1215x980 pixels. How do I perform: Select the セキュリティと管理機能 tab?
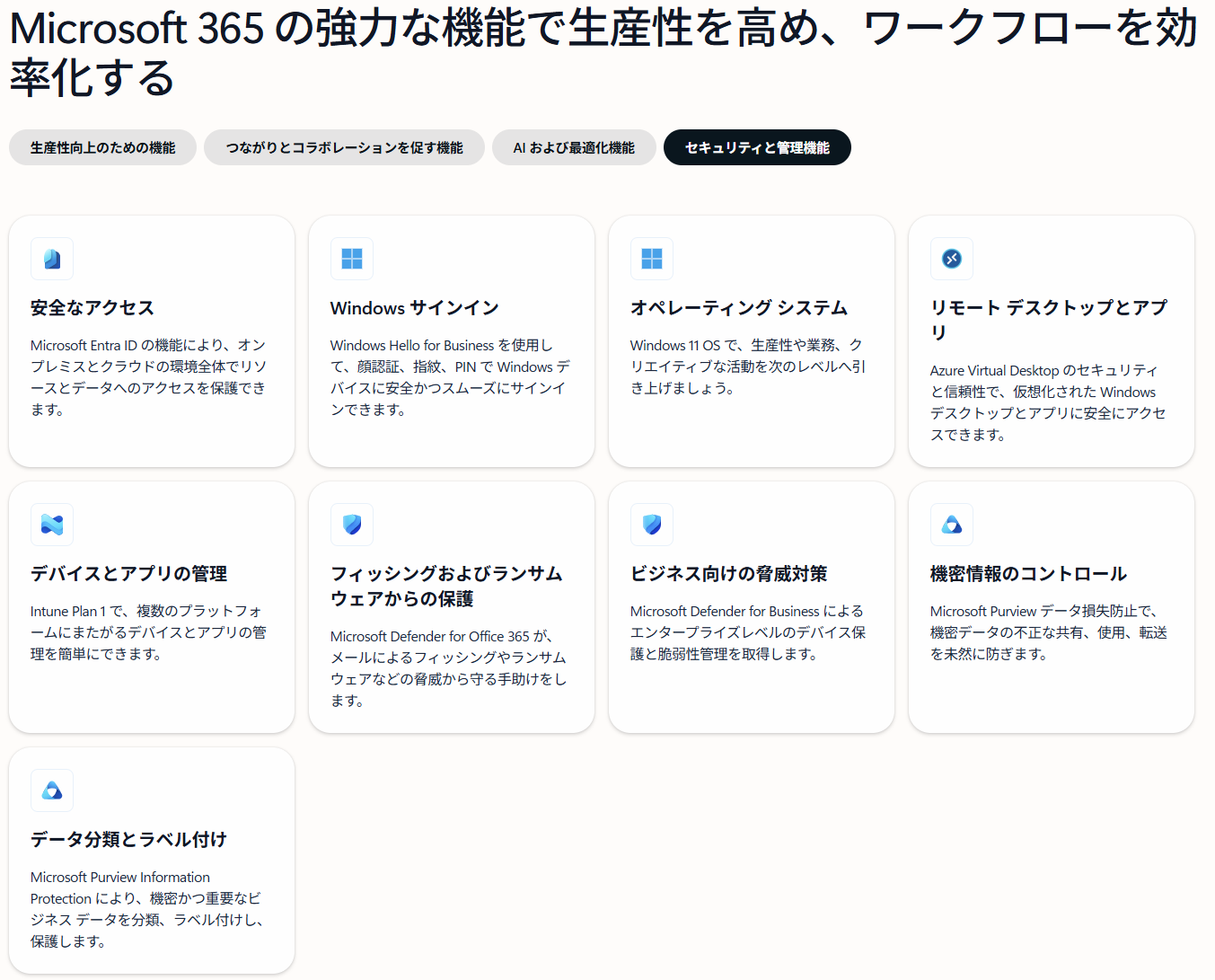(757, 147)
